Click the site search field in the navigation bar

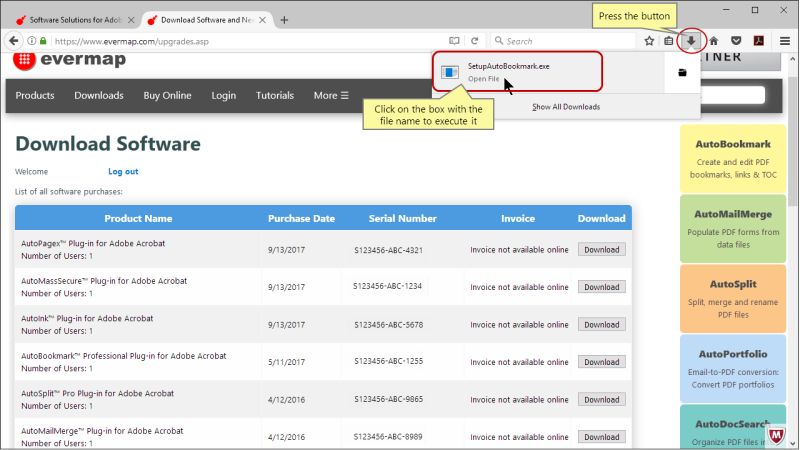tap(732, 95)
